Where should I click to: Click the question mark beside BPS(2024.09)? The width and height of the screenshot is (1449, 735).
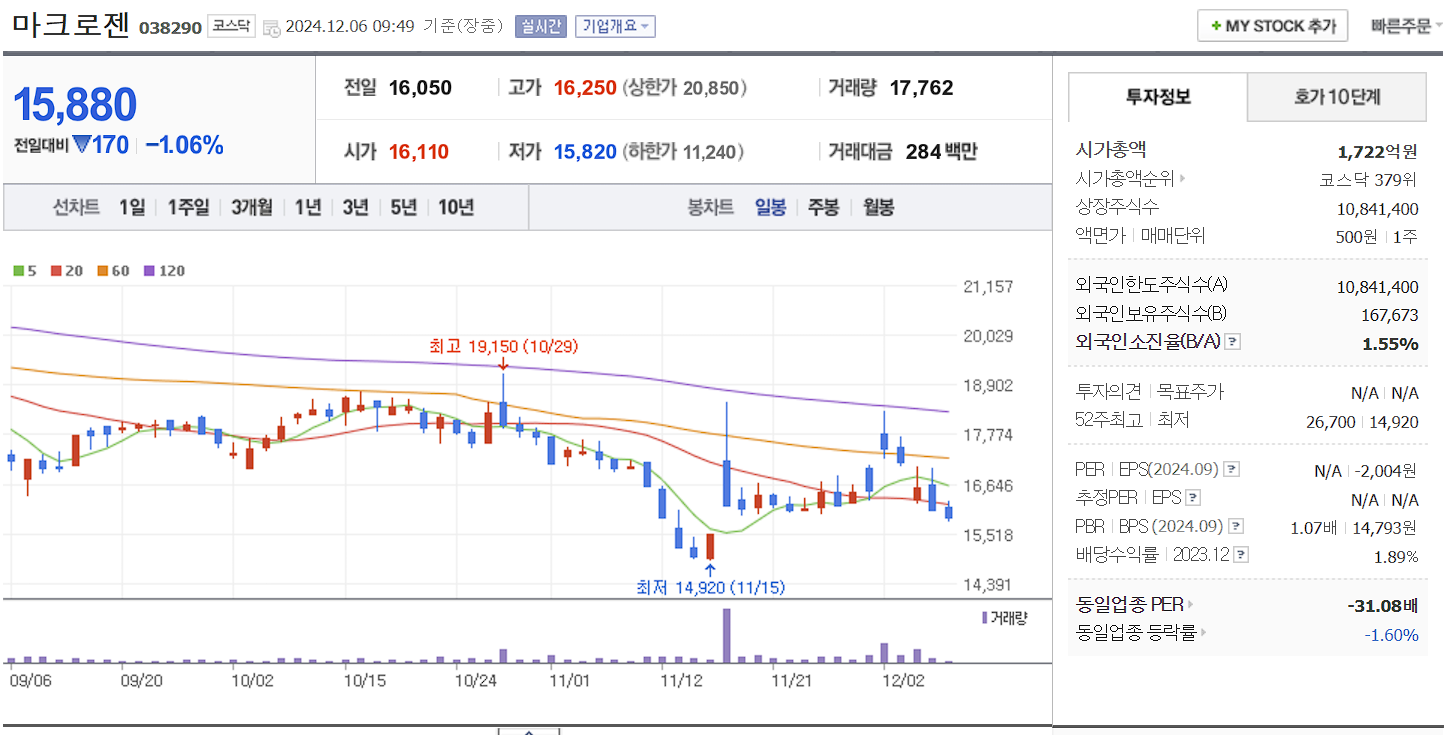[1234, 525]
